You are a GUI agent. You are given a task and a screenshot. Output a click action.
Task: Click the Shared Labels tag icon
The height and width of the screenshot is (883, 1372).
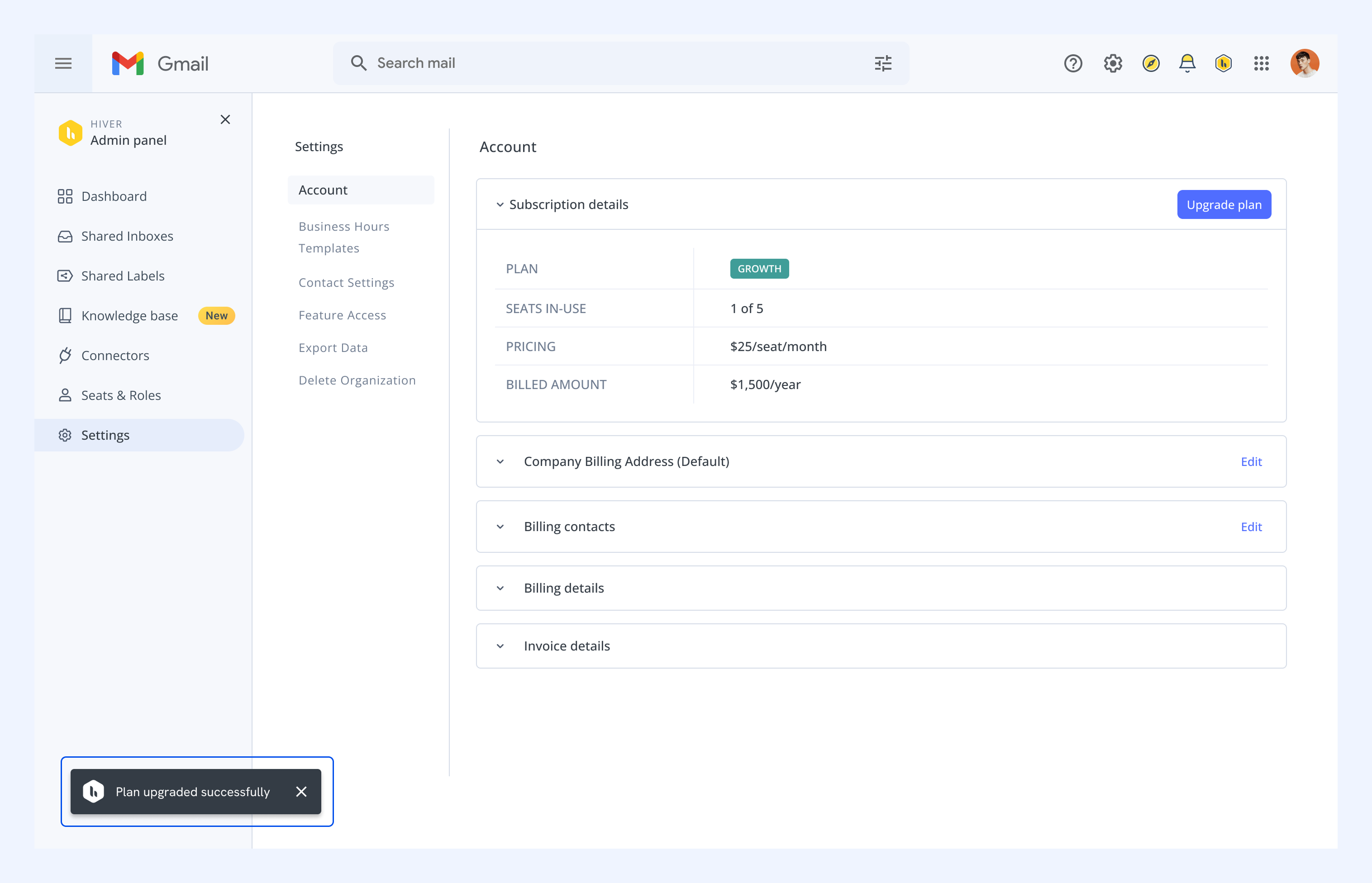(65, 276)
